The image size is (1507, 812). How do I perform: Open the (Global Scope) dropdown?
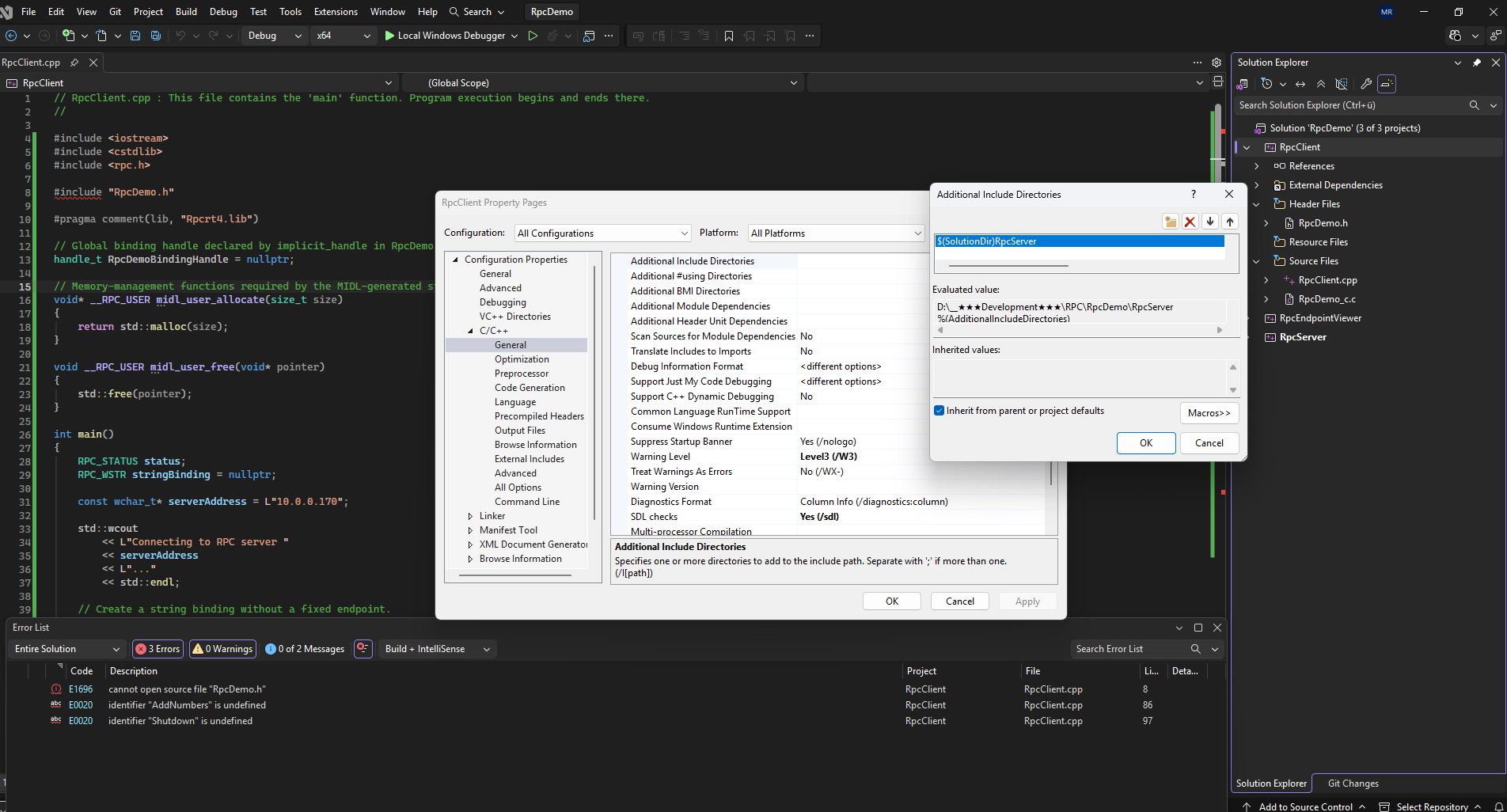603,83
